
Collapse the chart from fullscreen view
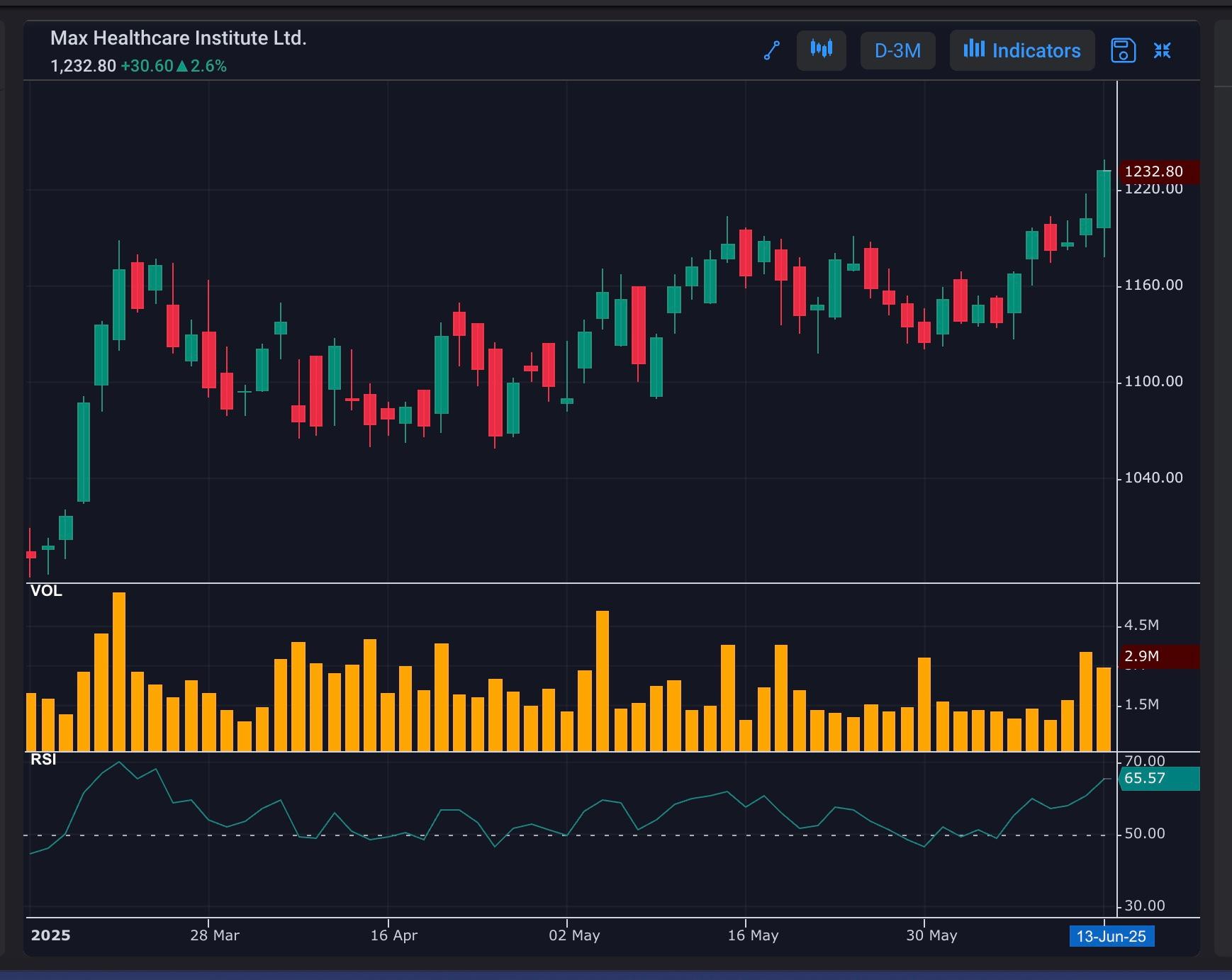(1163, 50)
